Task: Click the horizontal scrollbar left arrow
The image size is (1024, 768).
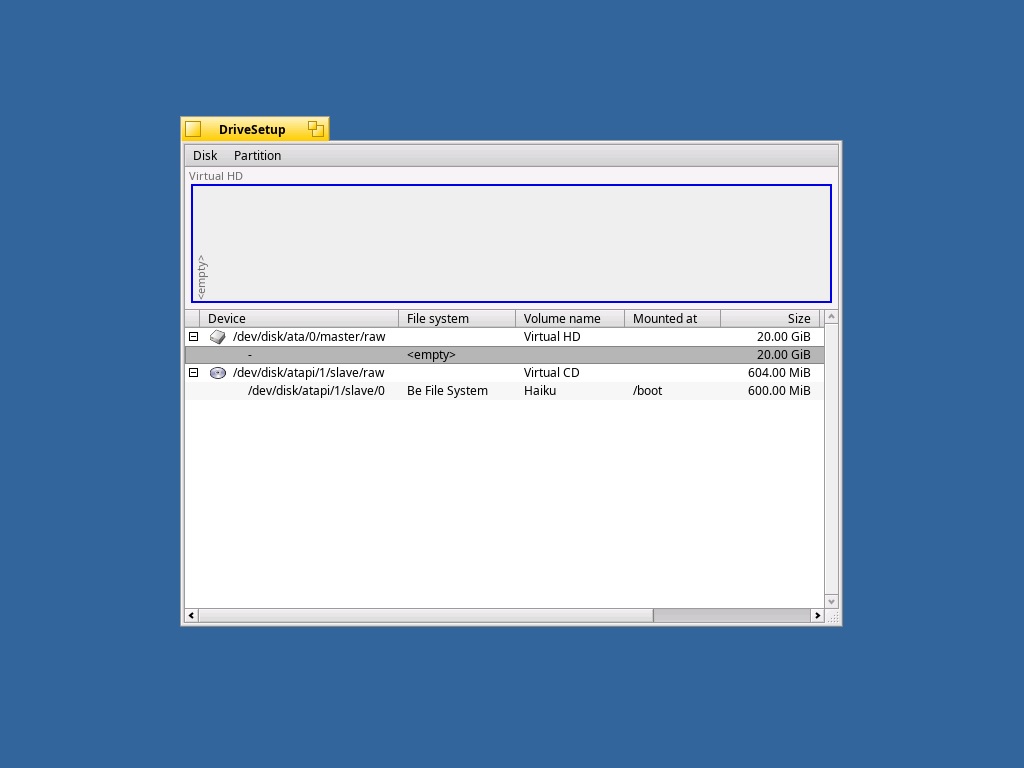Action: 192,616
